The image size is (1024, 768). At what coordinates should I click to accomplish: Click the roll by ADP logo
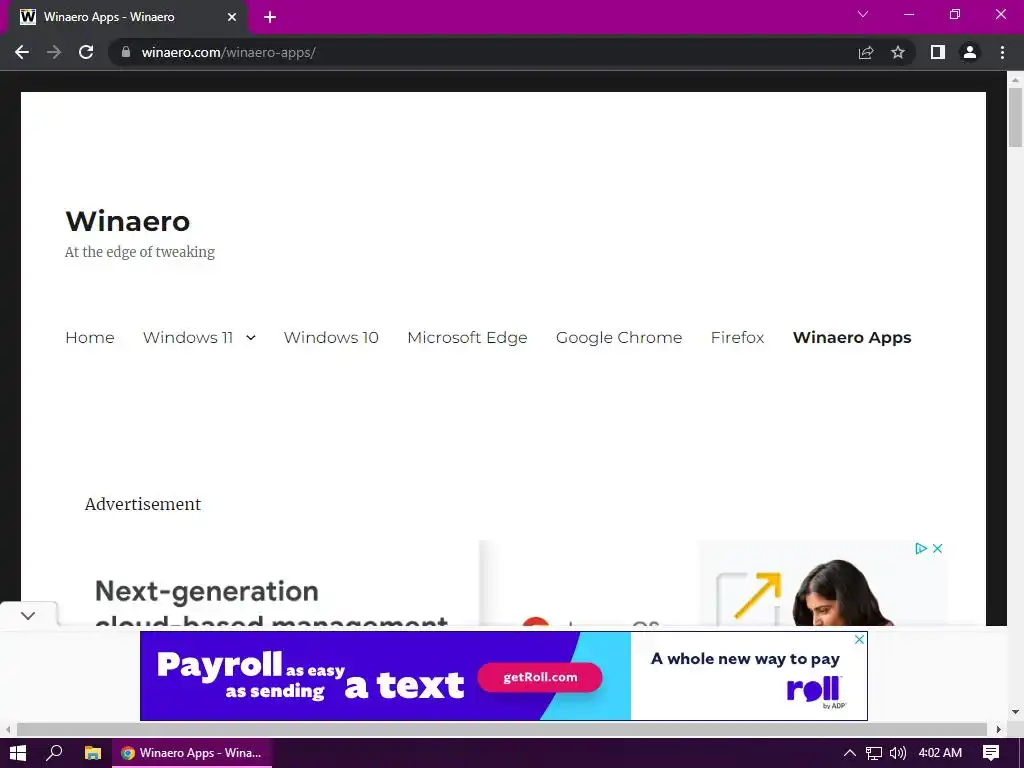click(x=815, y=692)
